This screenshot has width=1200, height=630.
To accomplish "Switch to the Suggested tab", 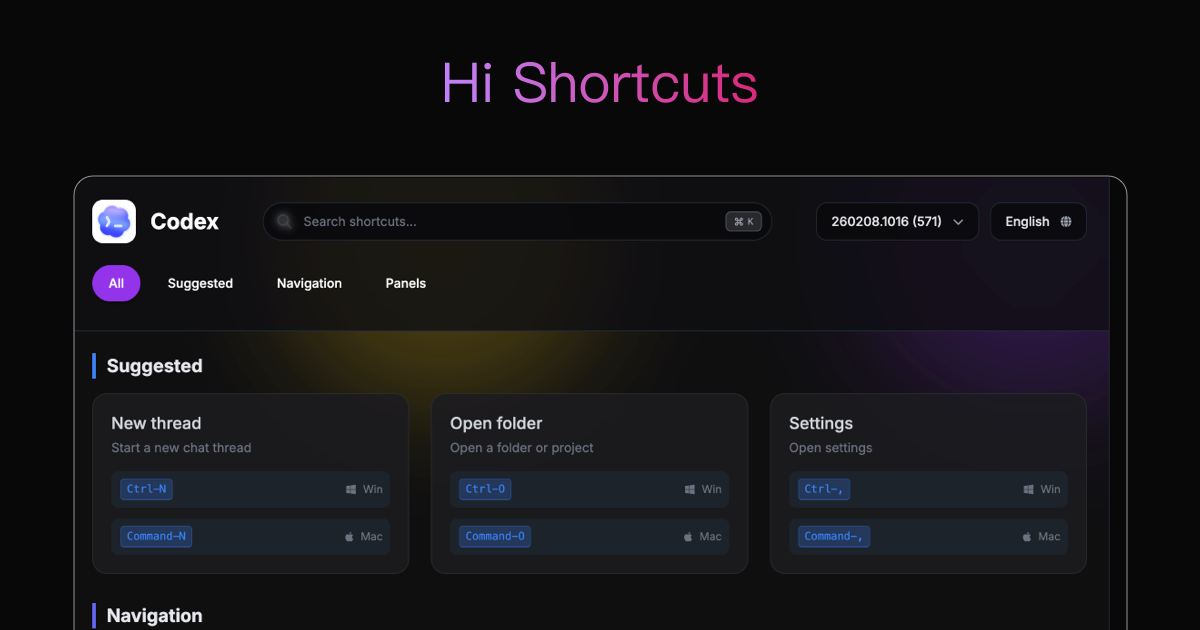I will tap(200, 284).
